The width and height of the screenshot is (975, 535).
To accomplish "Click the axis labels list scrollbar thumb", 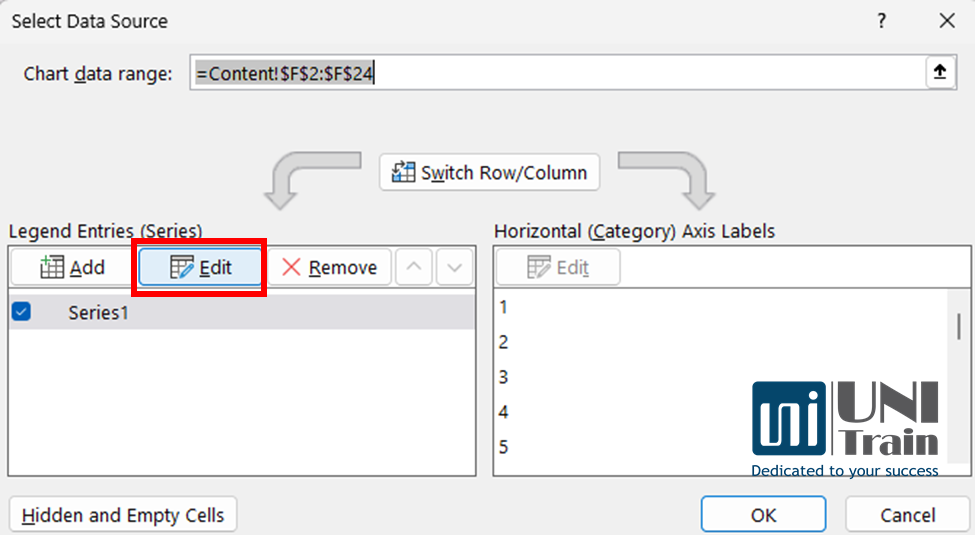I will click(959, 326).
